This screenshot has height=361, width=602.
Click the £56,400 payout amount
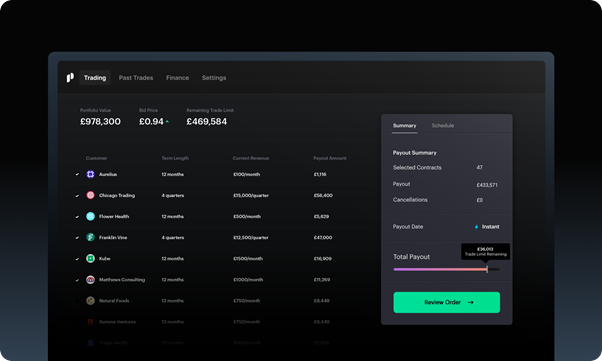pyautogui.click(x=323, y=195)
